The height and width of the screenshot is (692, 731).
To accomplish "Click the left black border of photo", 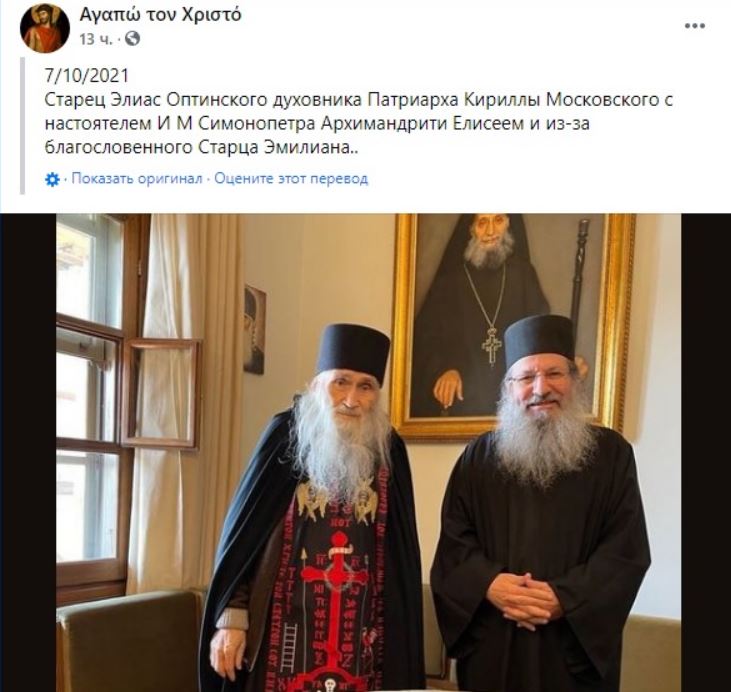I will tap(28, 453).
